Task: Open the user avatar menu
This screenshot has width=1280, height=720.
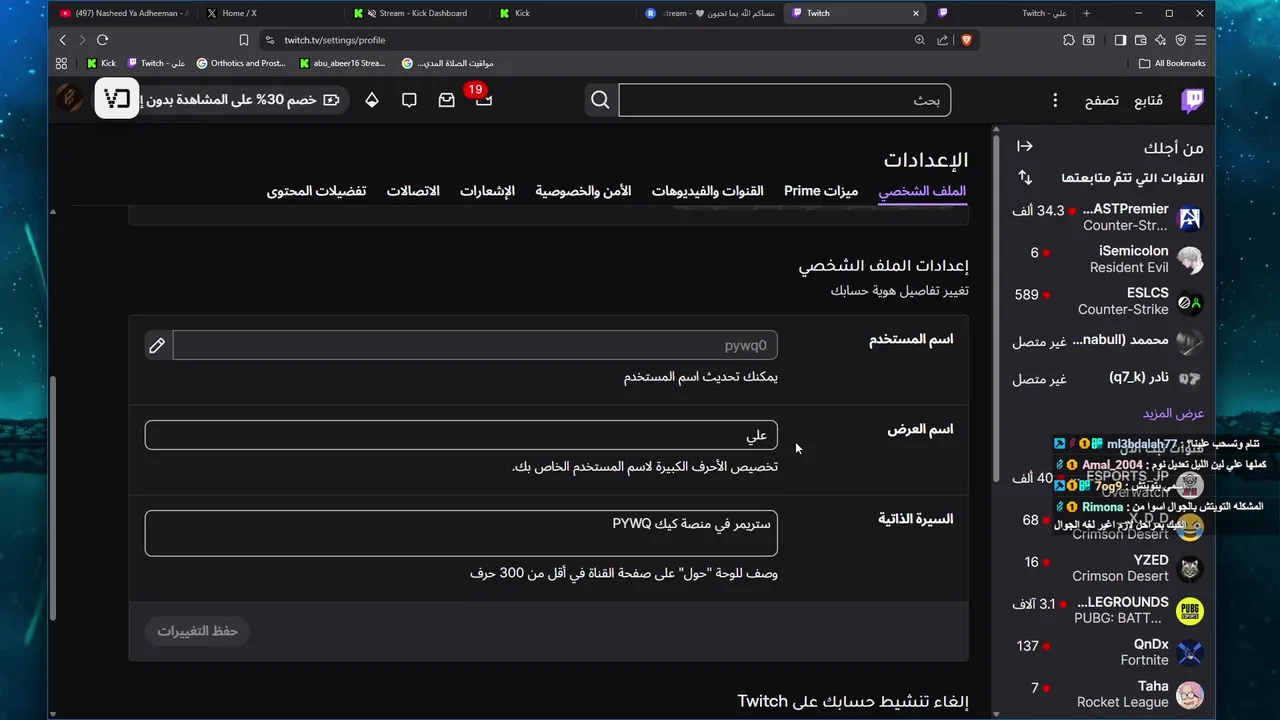Action: point(69,99)
